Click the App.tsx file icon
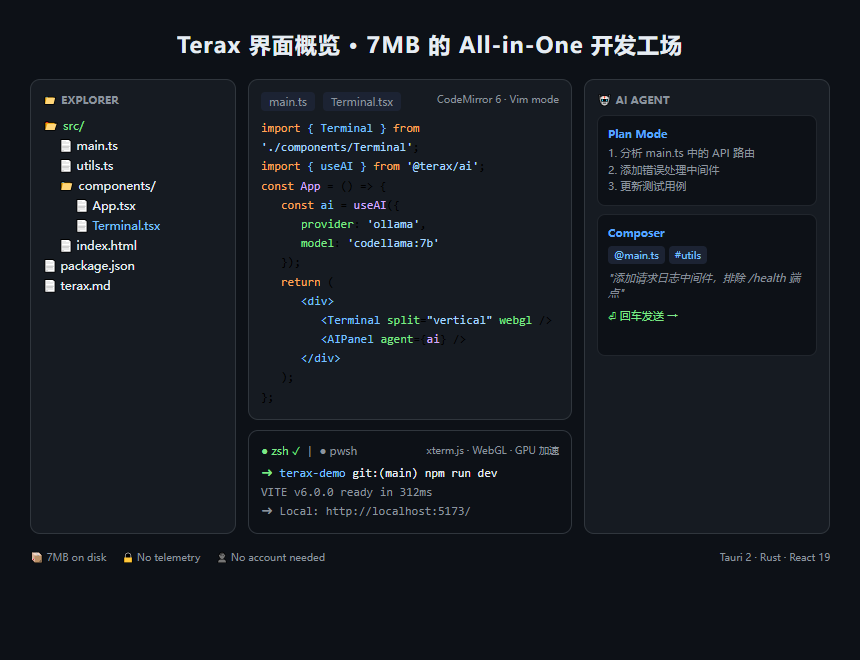 click(82, 206)
